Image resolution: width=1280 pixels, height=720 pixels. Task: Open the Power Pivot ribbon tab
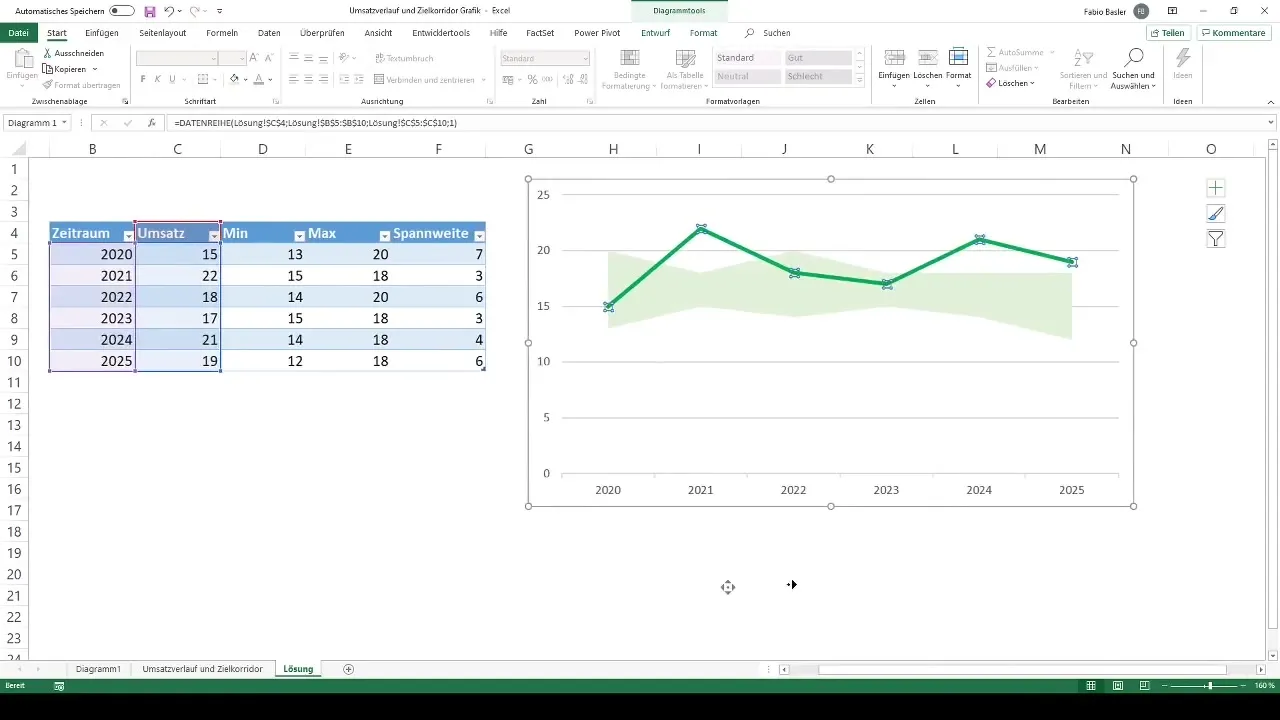(596, 33)
